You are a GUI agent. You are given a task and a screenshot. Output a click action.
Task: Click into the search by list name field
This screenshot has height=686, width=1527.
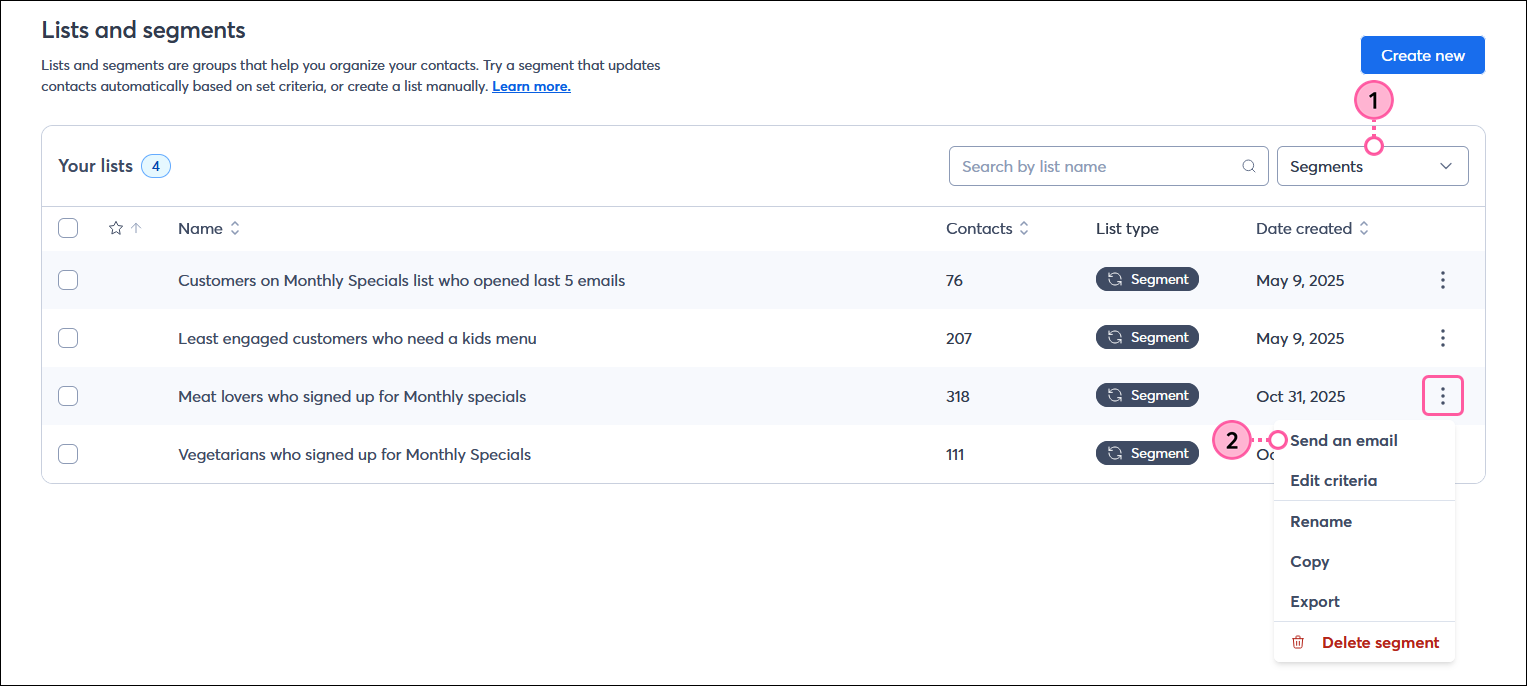(x=1090, y=165)
